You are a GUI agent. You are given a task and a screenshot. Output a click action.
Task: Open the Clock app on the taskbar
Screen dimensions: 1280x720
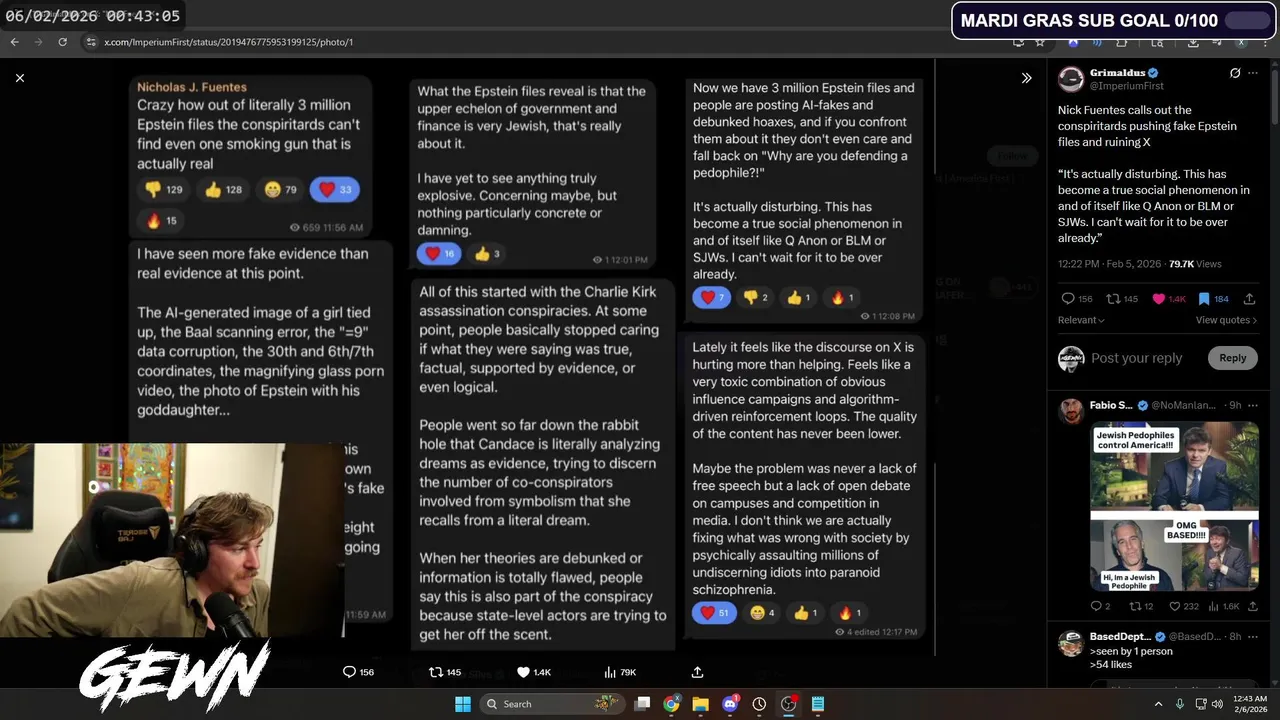tap(759, 704)
